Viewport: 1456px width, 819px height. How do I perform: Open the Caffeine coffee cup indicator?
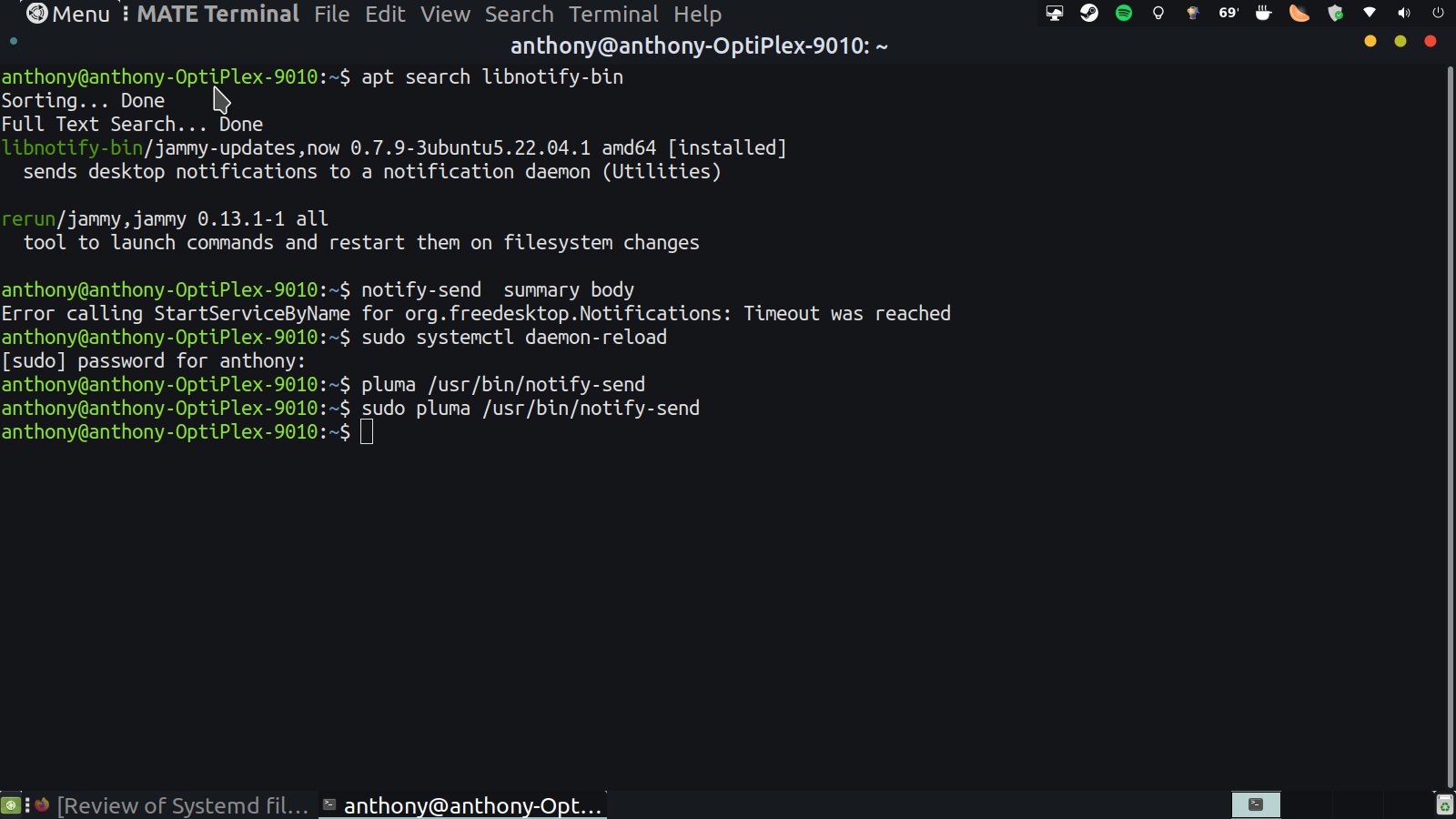coord(1263,13)
